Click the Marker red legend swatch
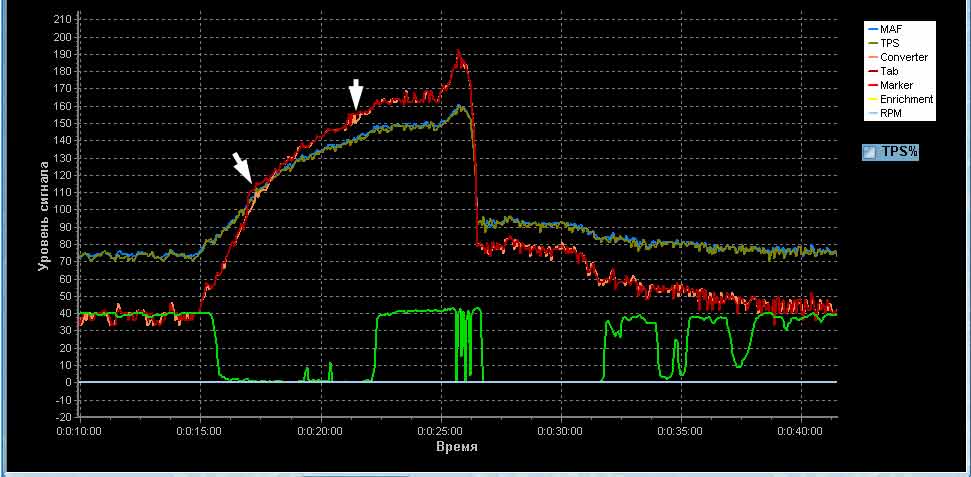 tap(873, 85)
